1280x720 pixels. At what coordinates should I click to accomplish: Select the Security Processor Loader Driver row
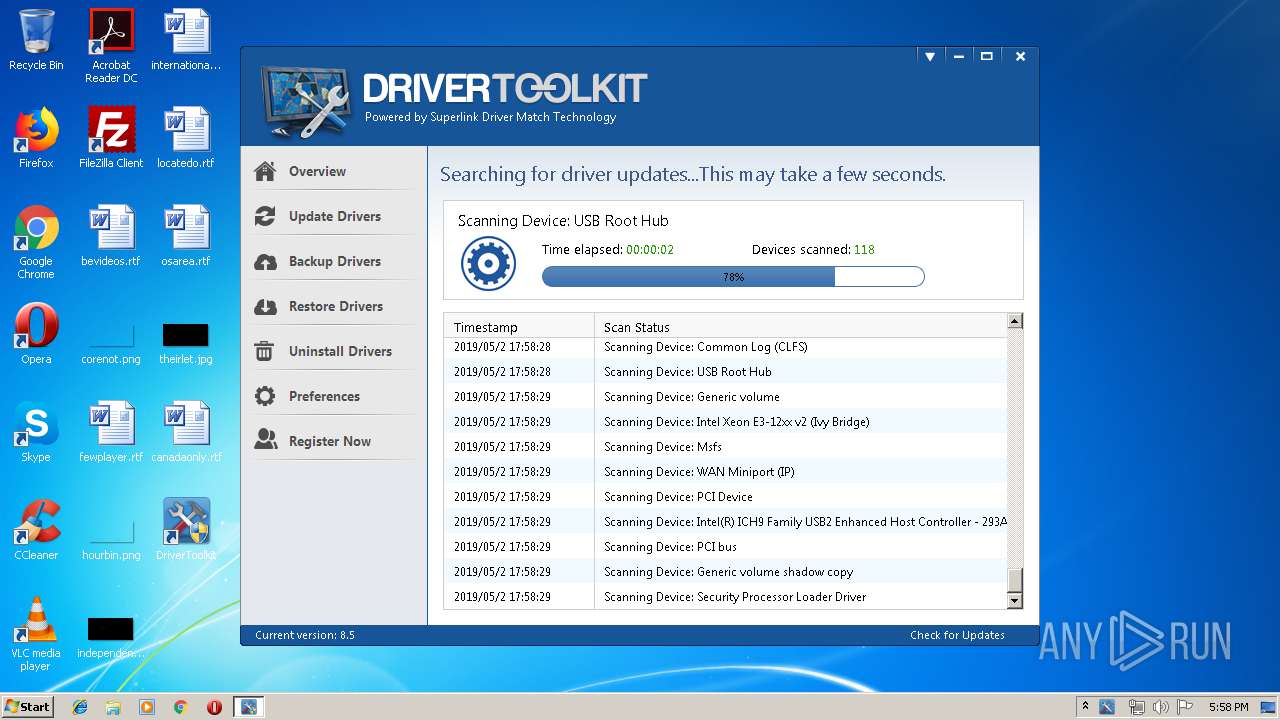(x=726, y=597)
